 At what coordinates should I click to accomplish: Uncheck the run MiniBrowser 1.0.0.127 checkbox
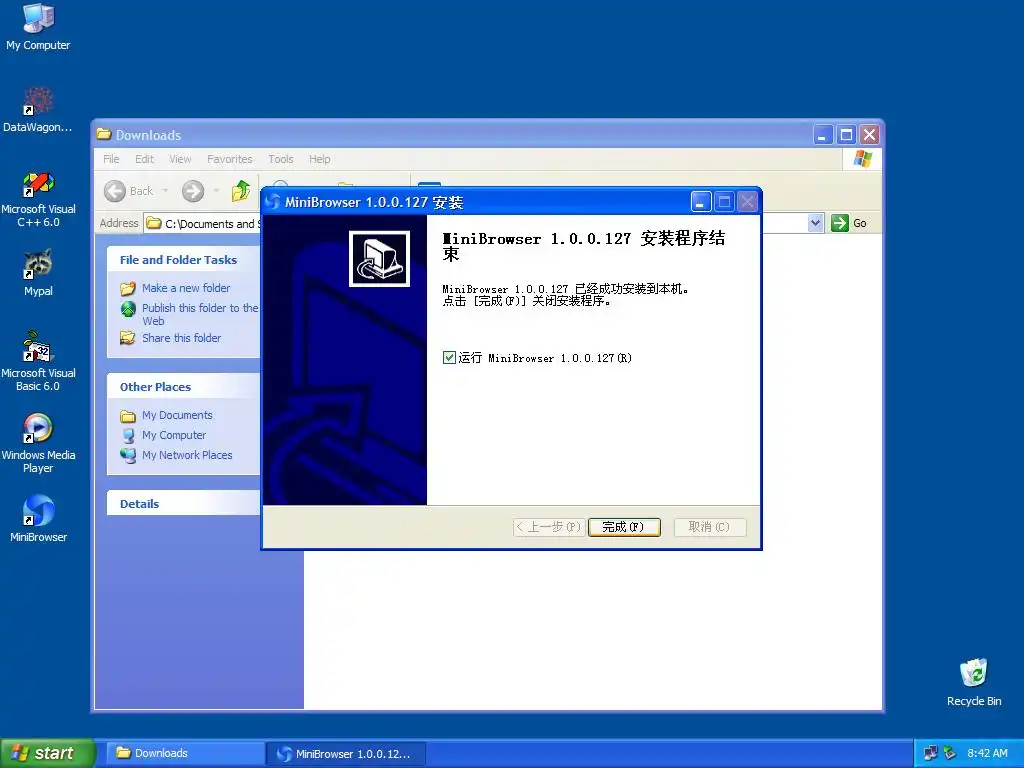(449, 357)
